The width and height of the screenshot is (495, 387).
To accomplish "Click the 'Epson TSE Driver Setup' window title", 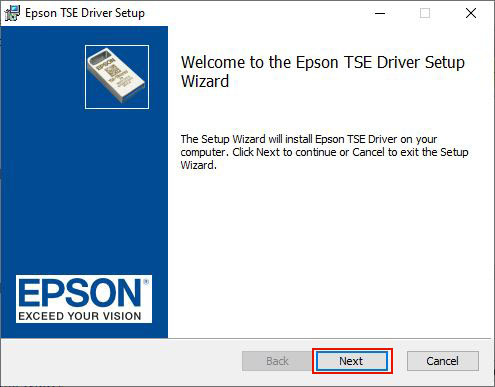I will pos(85,13).
